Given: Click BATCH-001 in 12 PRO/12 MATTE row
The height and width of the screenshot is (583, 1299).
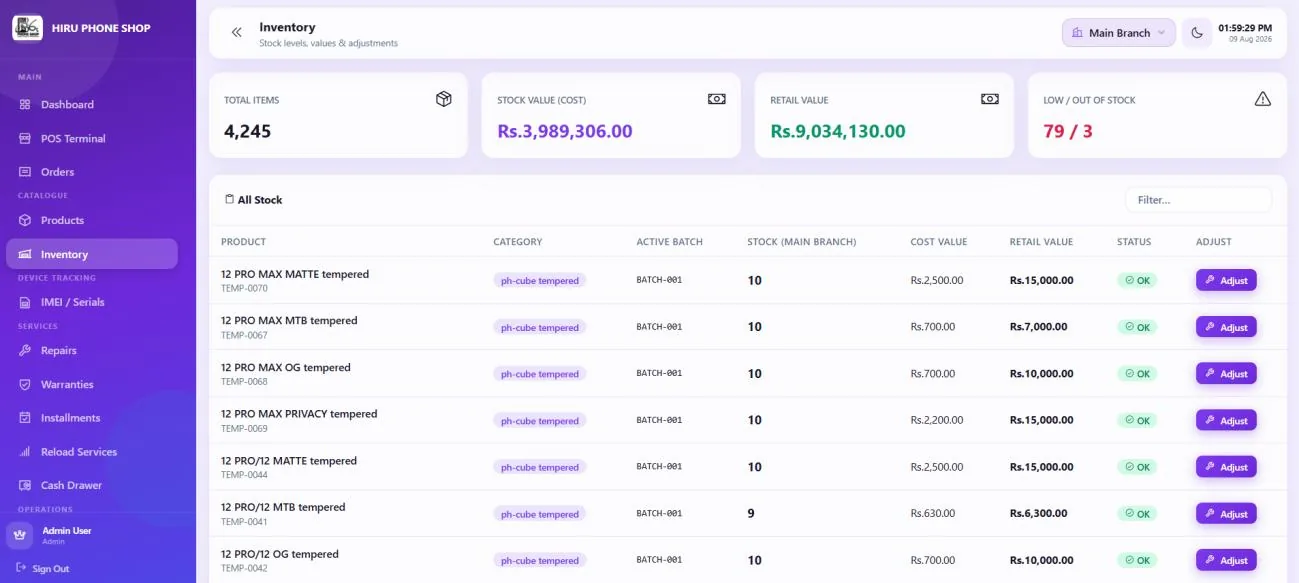Looking at the screenshot, I should (x=659, y=466).
